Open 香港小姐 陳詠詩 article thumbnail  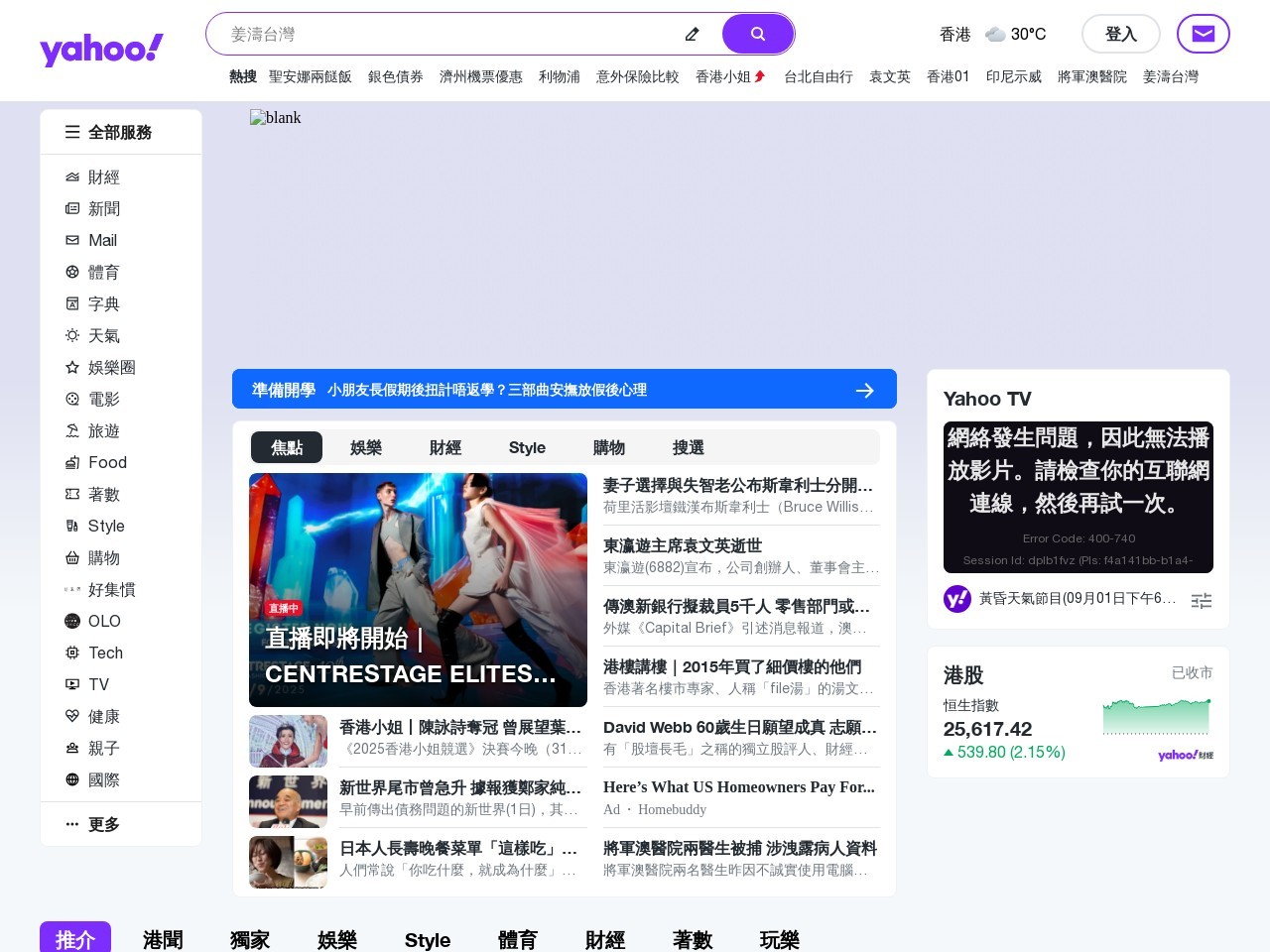coord(288,741)
